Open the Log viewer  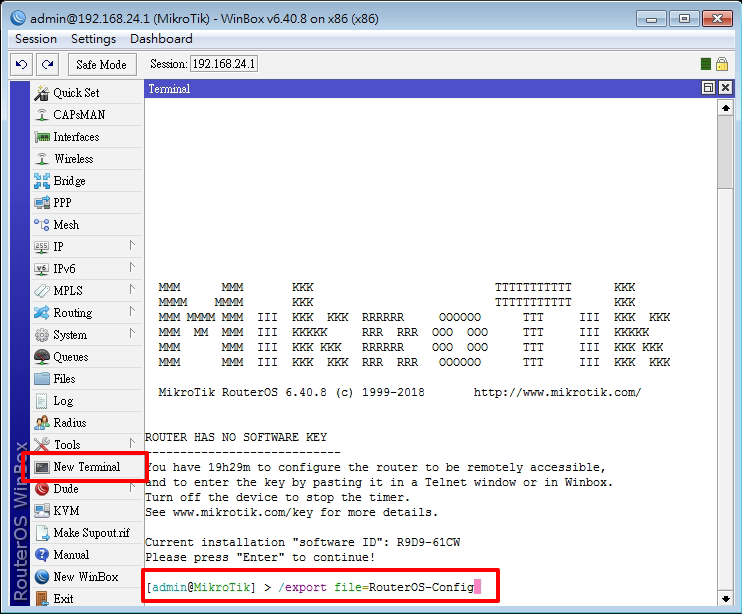click(x=87, y=401)
